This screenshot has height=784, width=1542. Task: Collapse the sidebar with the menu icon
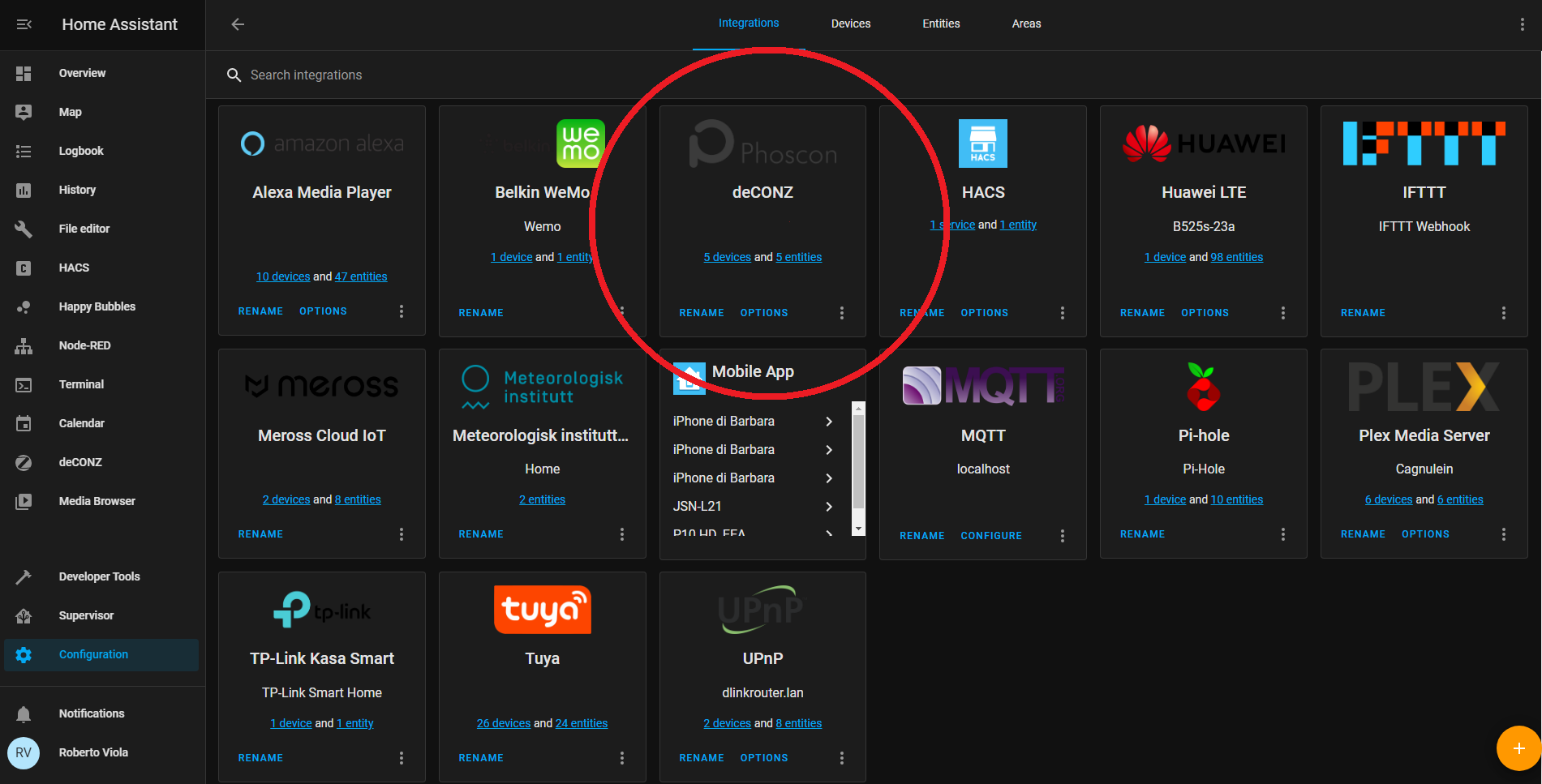24,24
